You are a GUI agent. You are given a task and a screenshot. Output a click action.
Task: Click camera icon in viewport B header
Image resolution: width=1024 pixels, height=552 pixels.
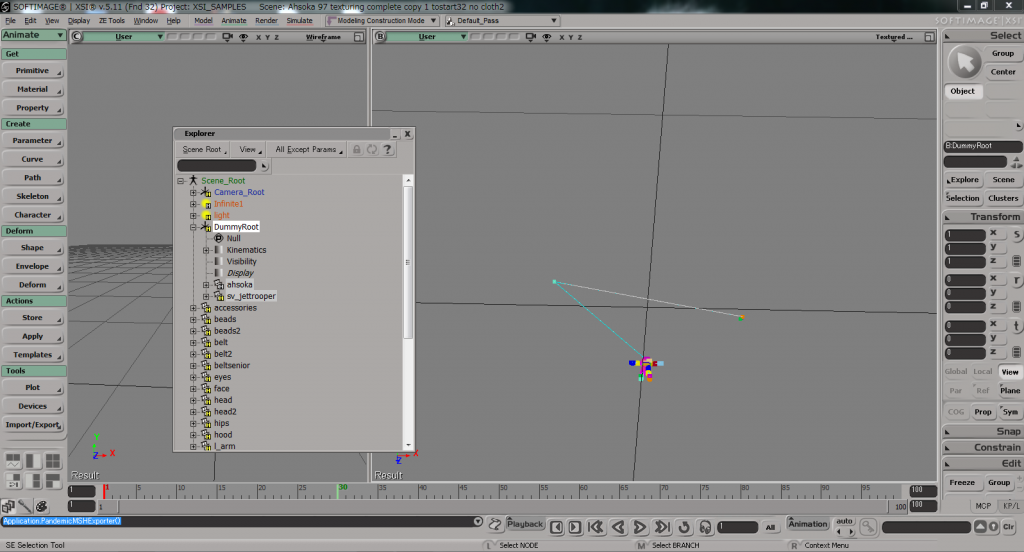(531, 37)
